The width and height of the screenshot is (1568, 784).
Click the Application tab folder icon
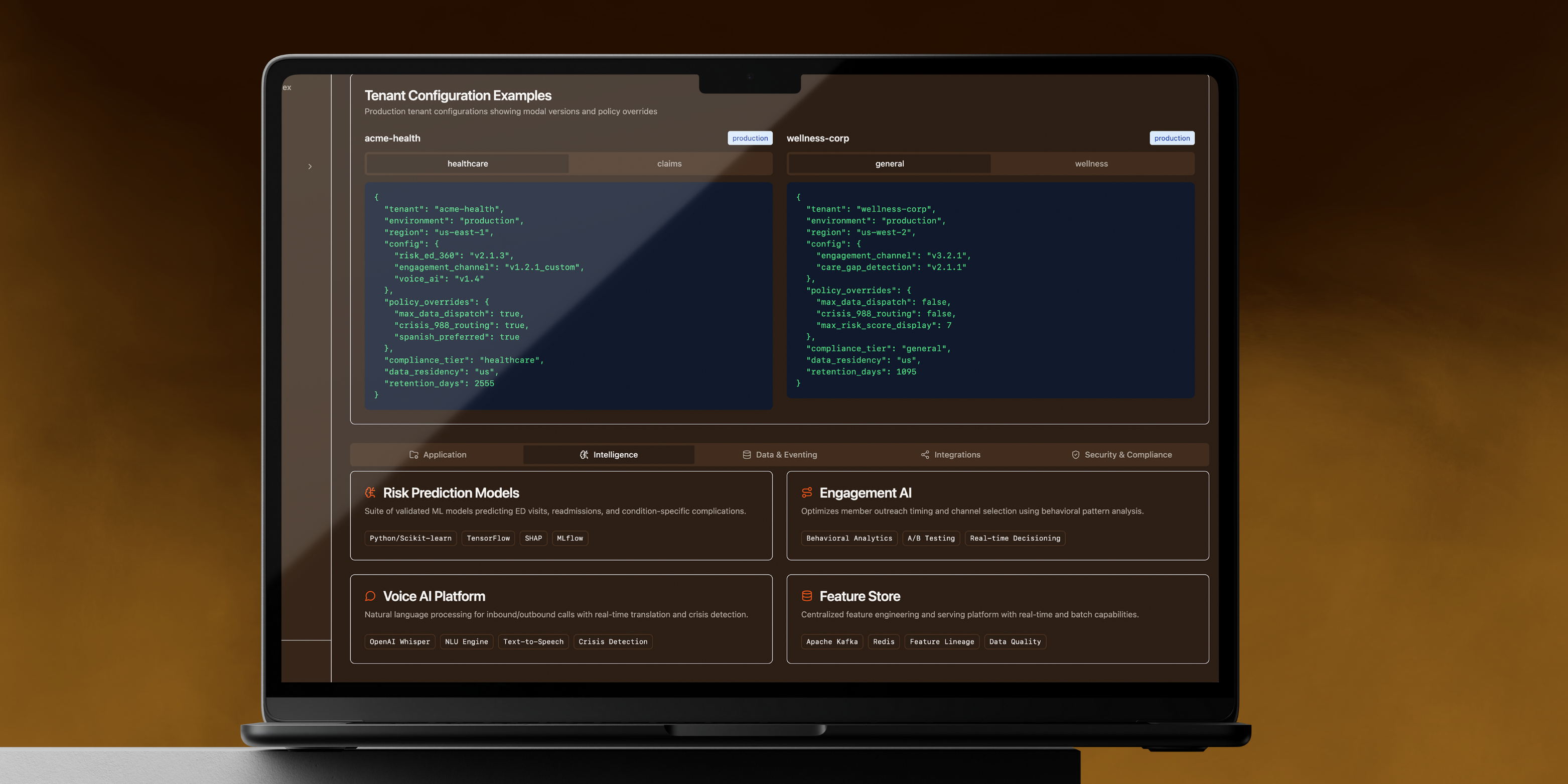tap(414, 455)
